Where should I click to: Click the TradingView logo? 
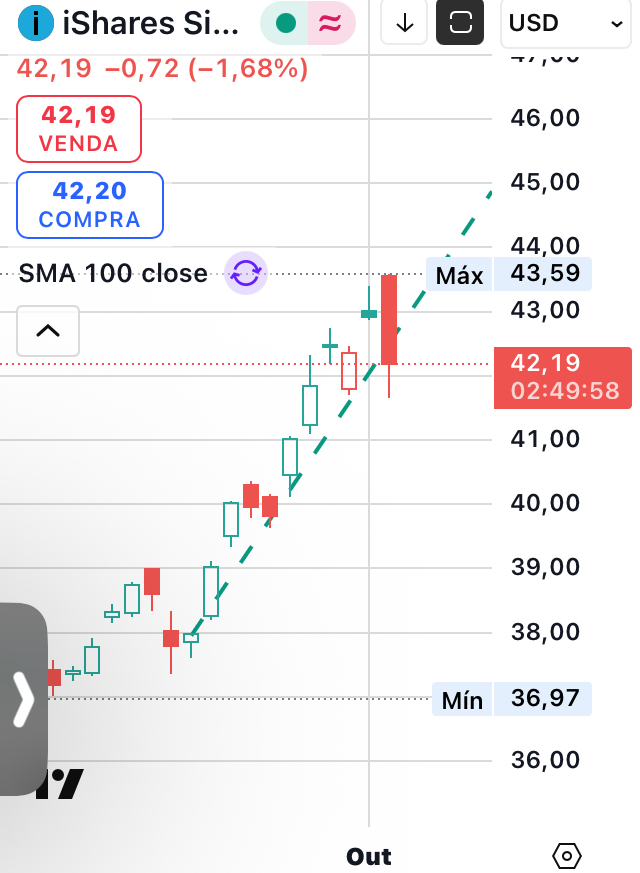(x=62, y=784)
